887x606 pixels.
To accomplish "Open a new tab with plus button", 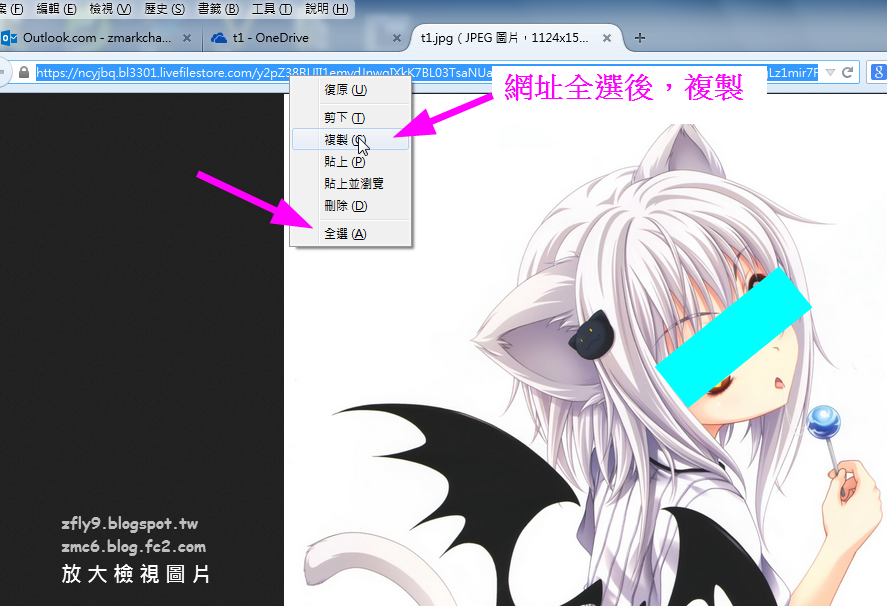I will (x=640, y=38).
